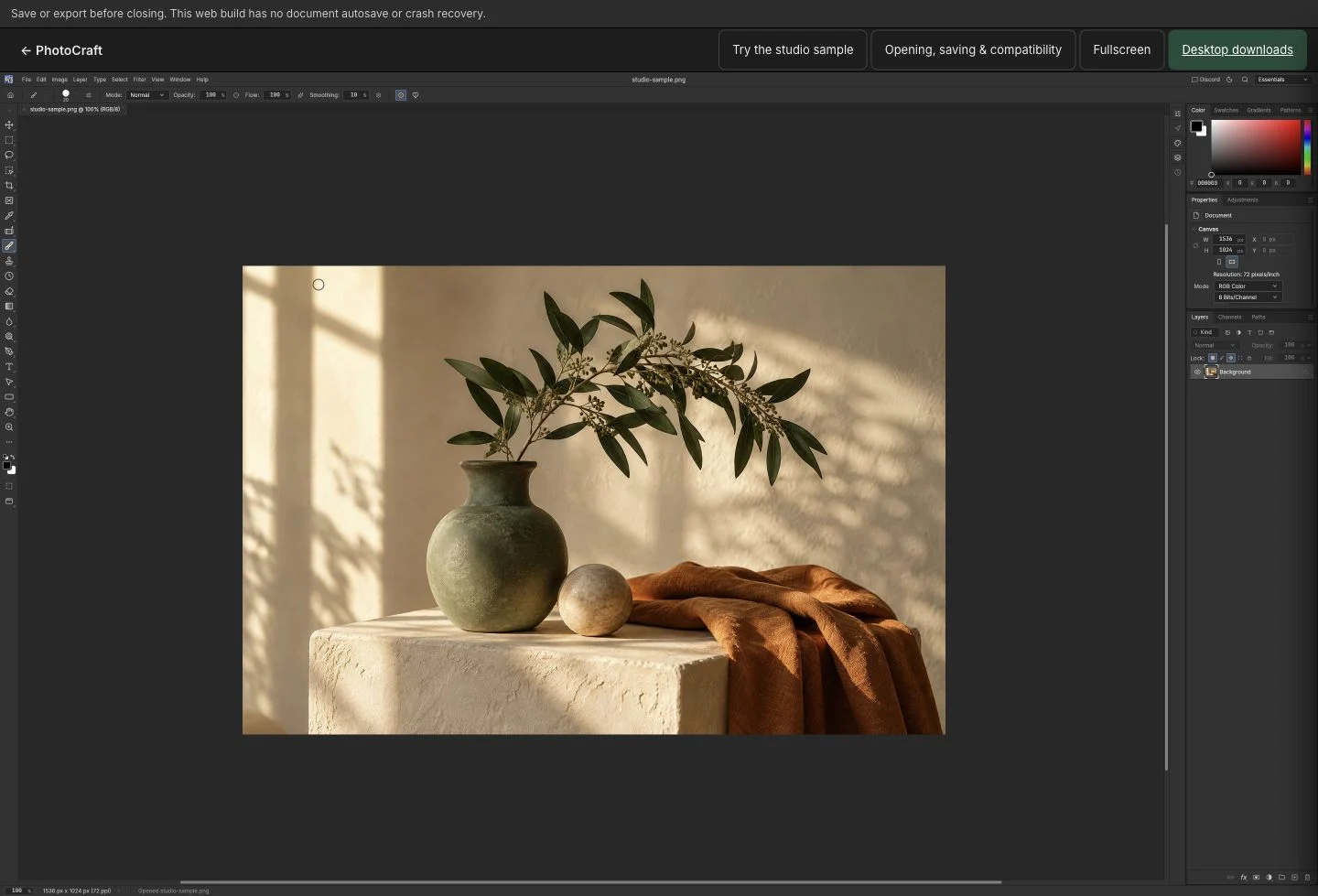This screenshot has width=1318, height=896.
Task: Open Desktop downloads link
Action: pyautogui.click(x=1237, y=49)
